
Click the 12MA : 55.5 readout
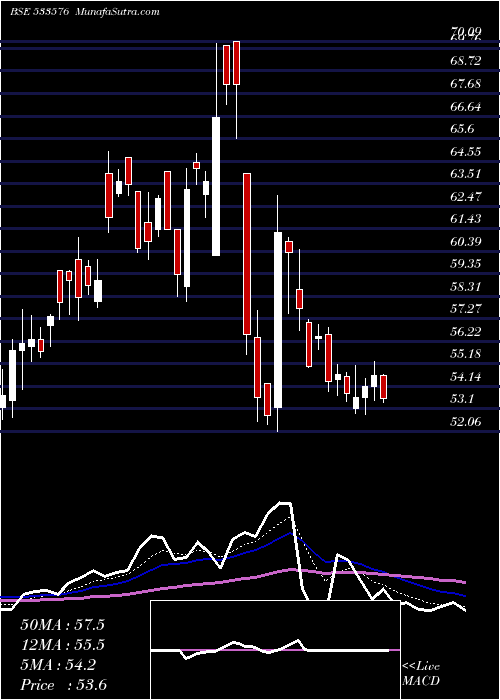click(62, 645)
